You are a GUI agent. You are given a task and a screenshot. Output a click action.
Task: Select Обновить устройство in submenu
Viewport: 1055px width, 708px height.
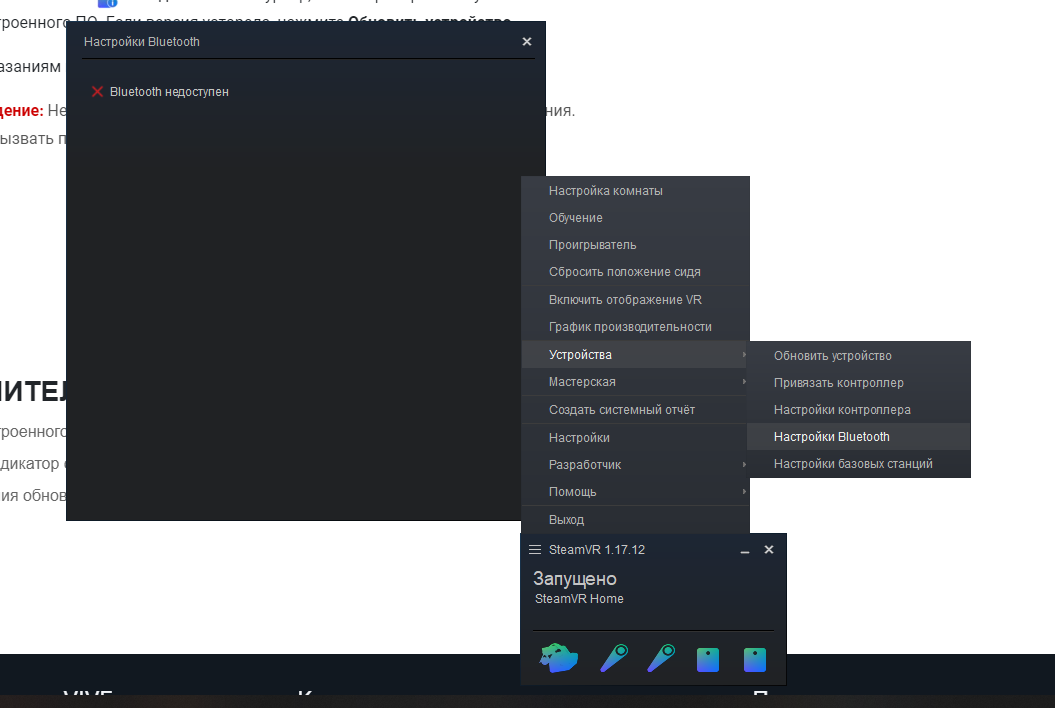(x=859, y=356)
